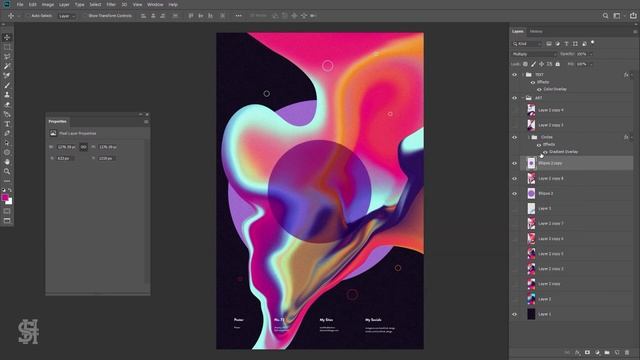Select the Brush tool
640x360 pixels.
pyautogui.click(x=7, y=85)
